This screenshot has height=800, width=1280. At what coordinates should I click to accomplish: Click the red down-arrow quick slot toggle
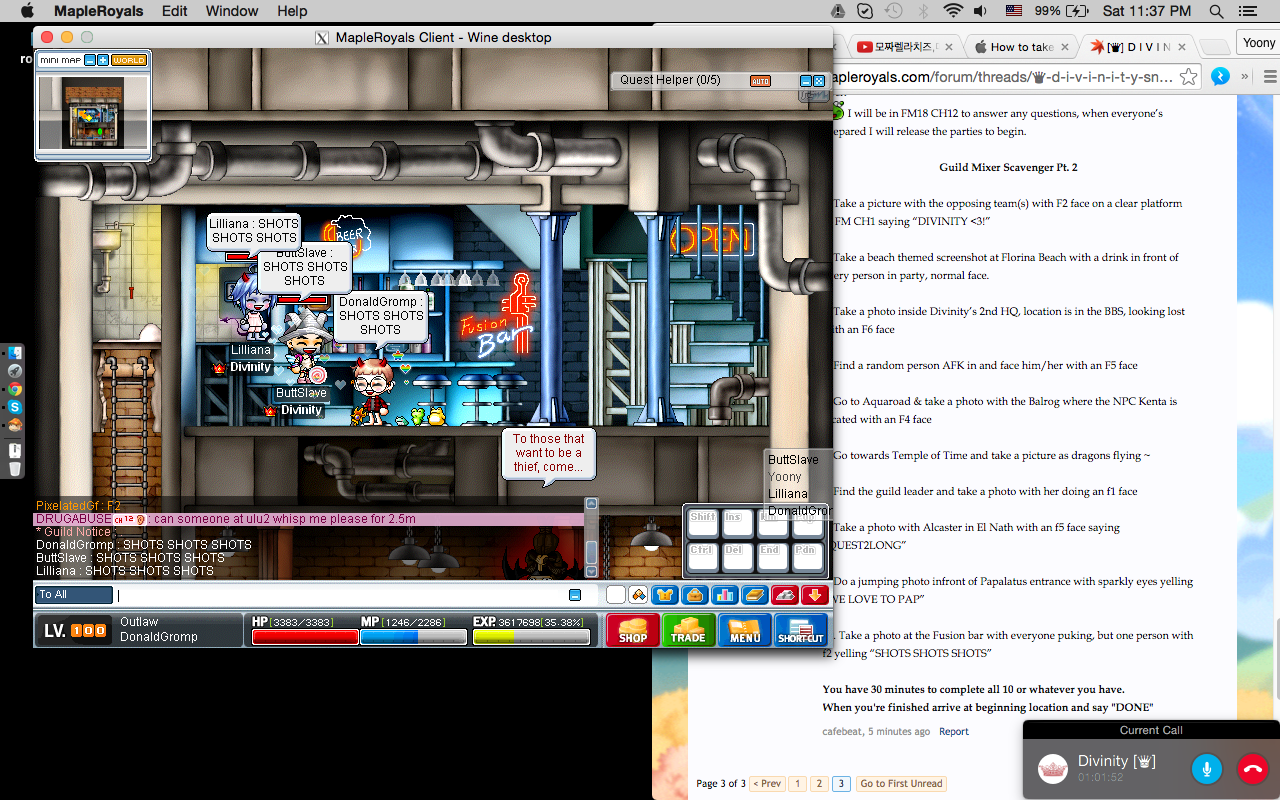[x=814, y=595]
